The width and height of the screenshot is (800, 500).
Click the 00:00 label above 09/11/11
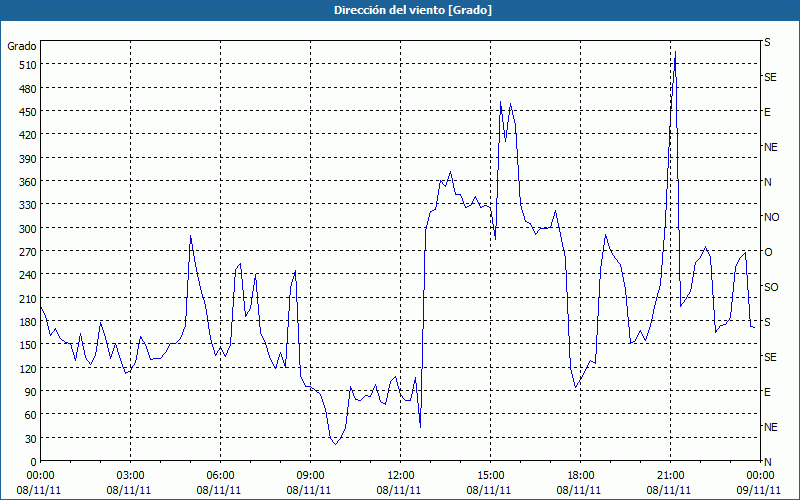pos(760,476)
